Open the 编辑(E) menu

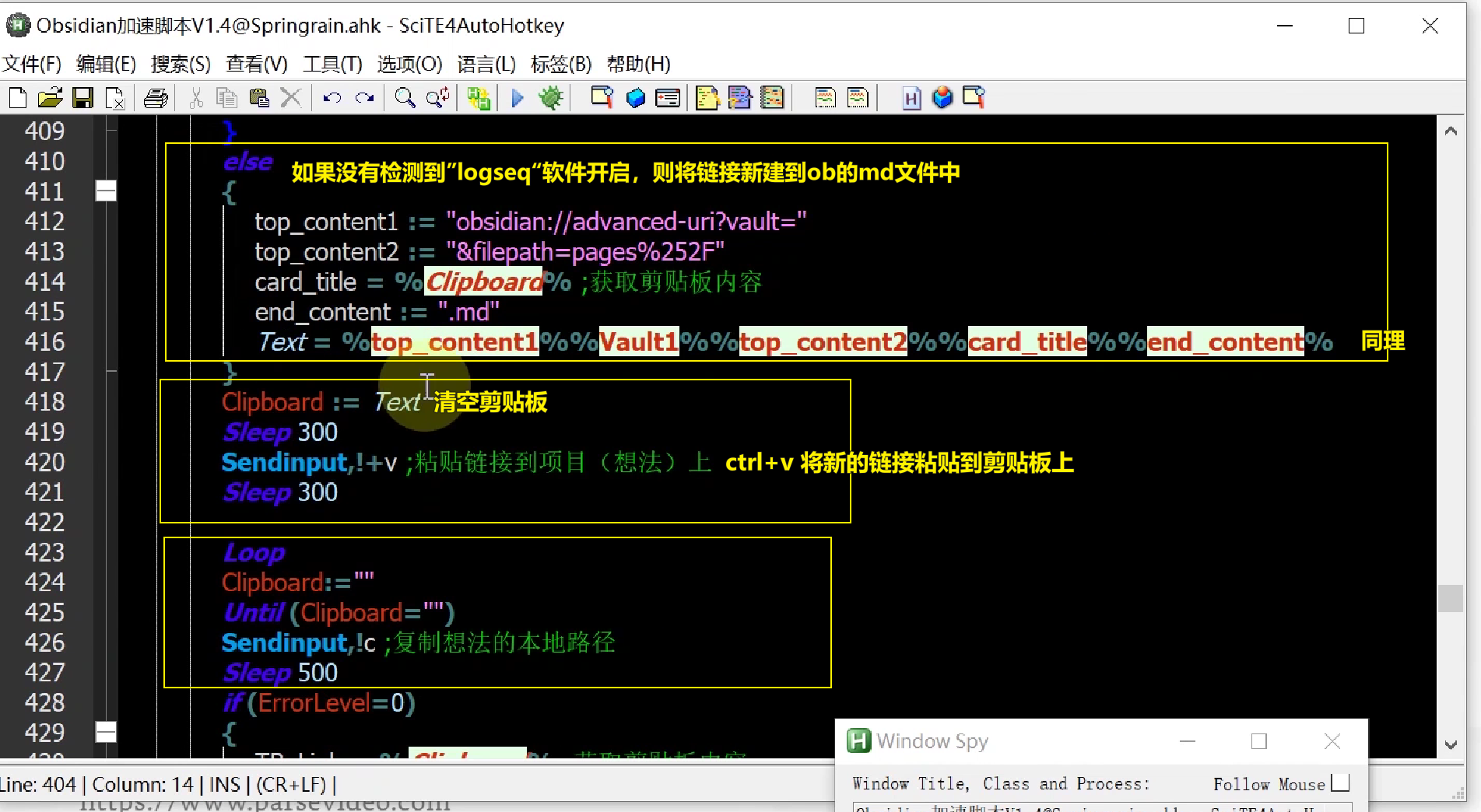[x=107, y=64]
